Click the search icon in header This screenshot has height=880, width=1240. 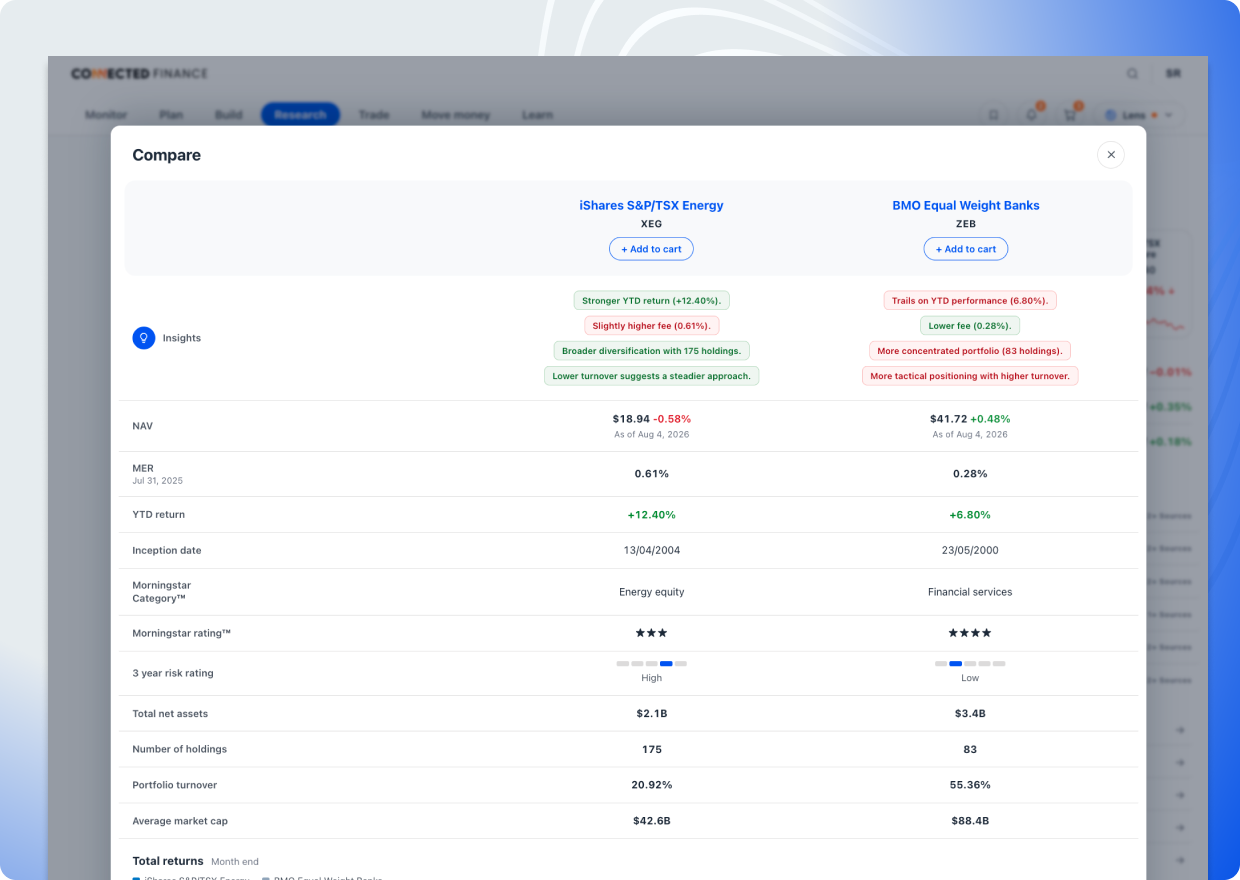coord(1132,73)
